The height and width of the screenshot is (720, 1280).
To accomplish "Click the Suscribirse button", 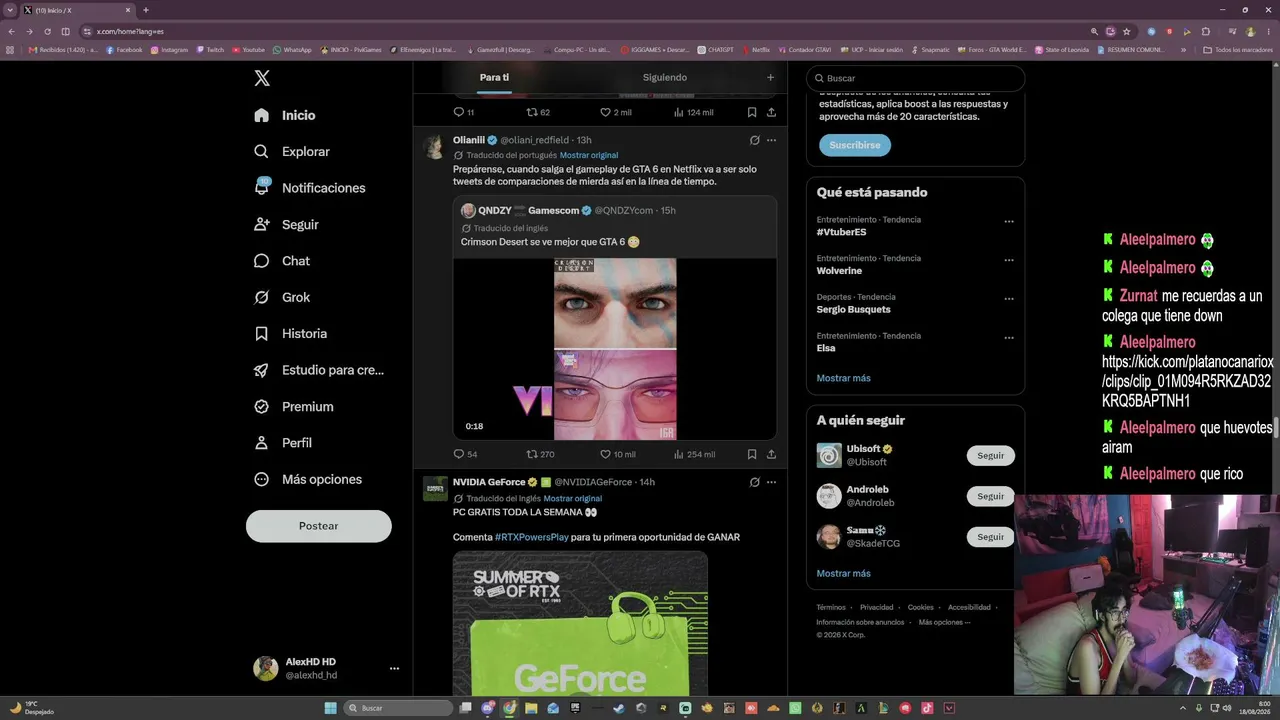I will click(855, 145).
